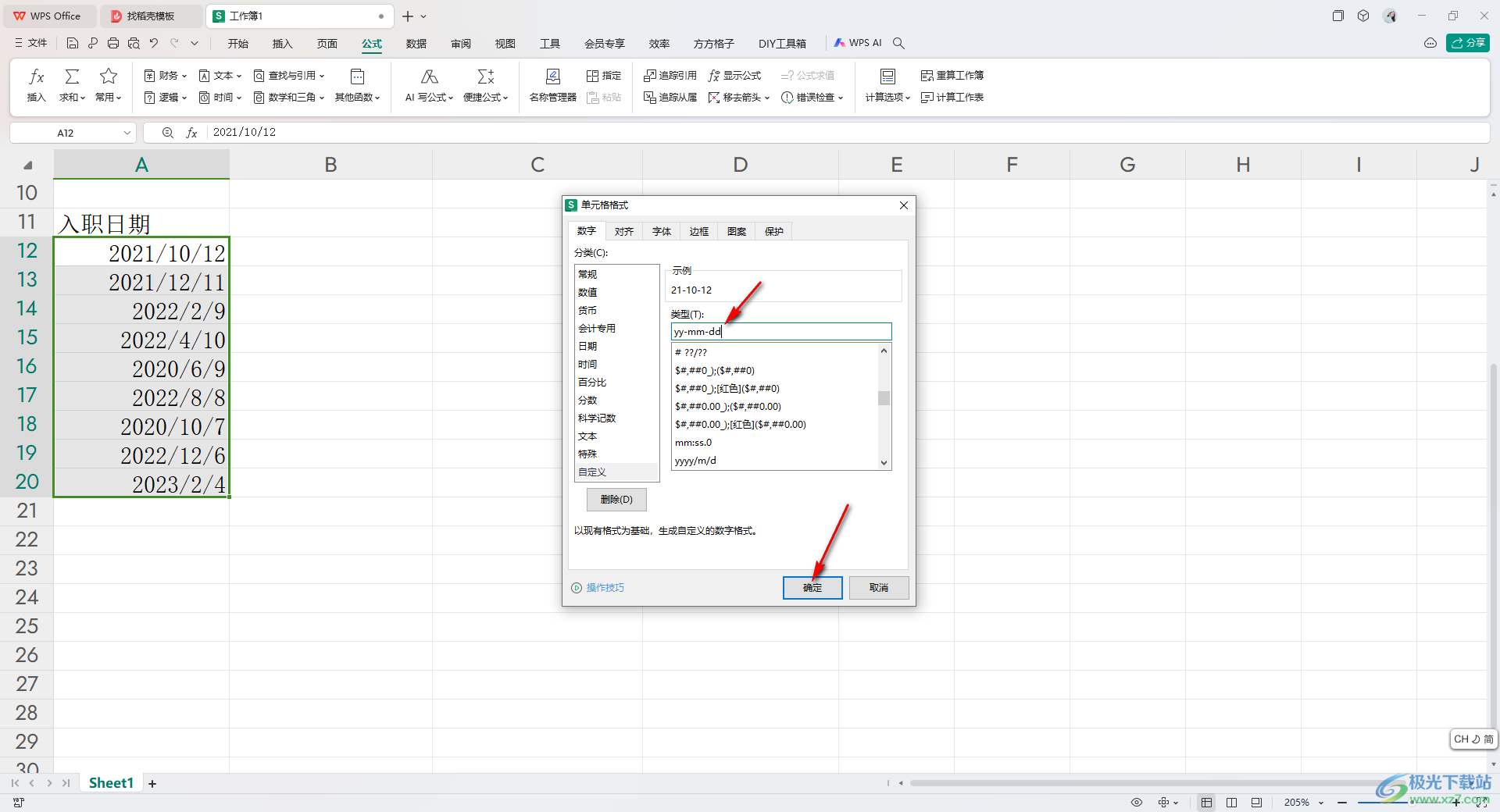Add a new sheet with plus icon
Screen dimensions: 1500x812
pos(152,784)
